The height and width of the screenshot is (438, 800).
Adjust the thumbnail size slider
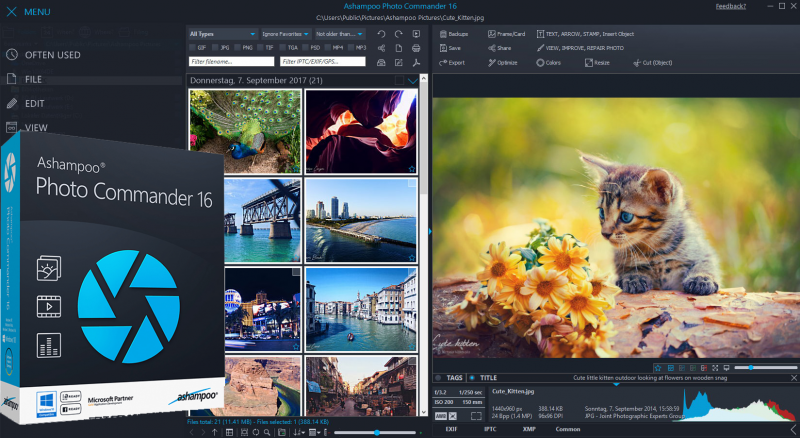[376, 432]
